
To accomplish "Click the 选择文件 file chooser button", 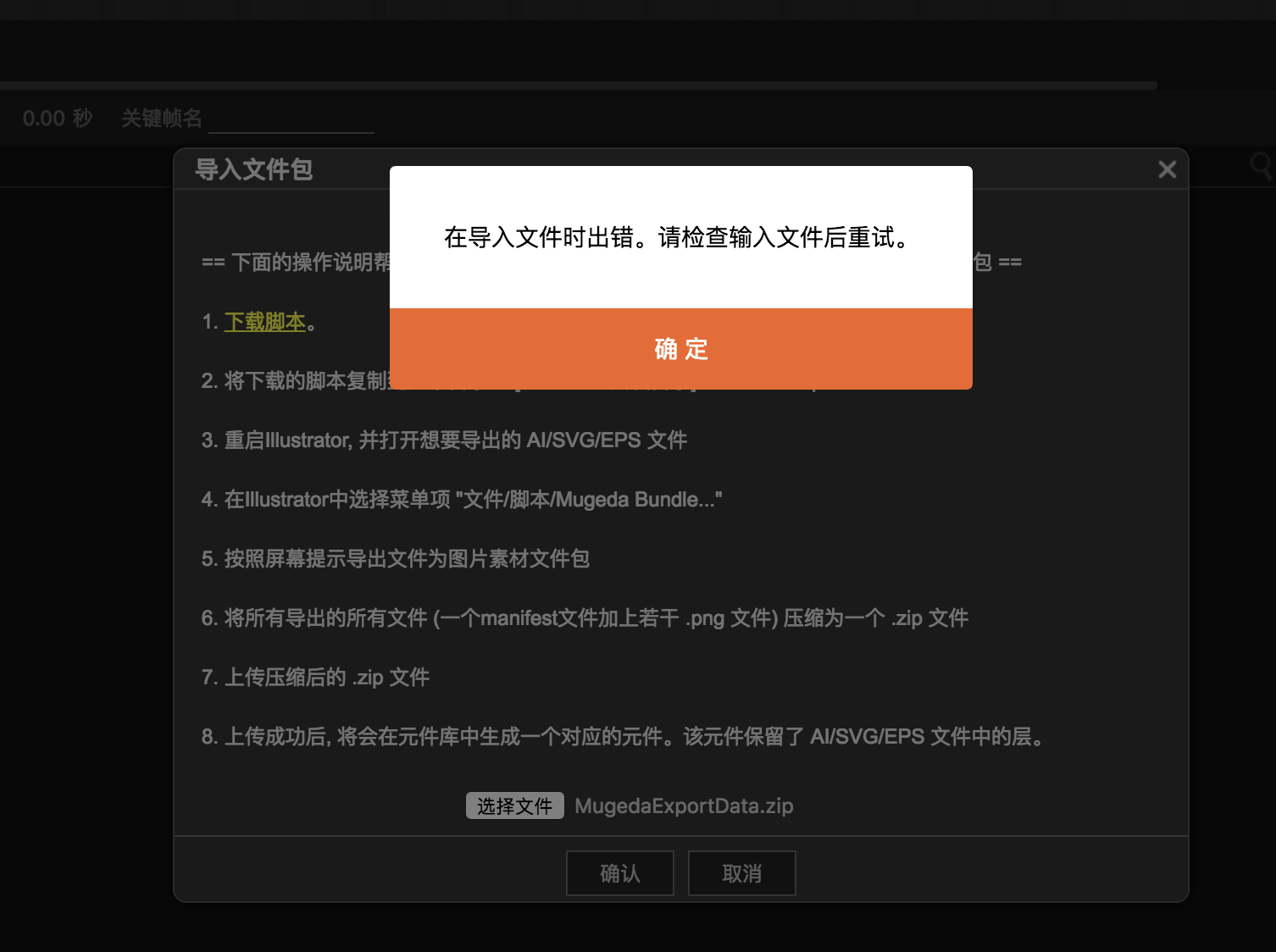I will [x=514, y=805].
